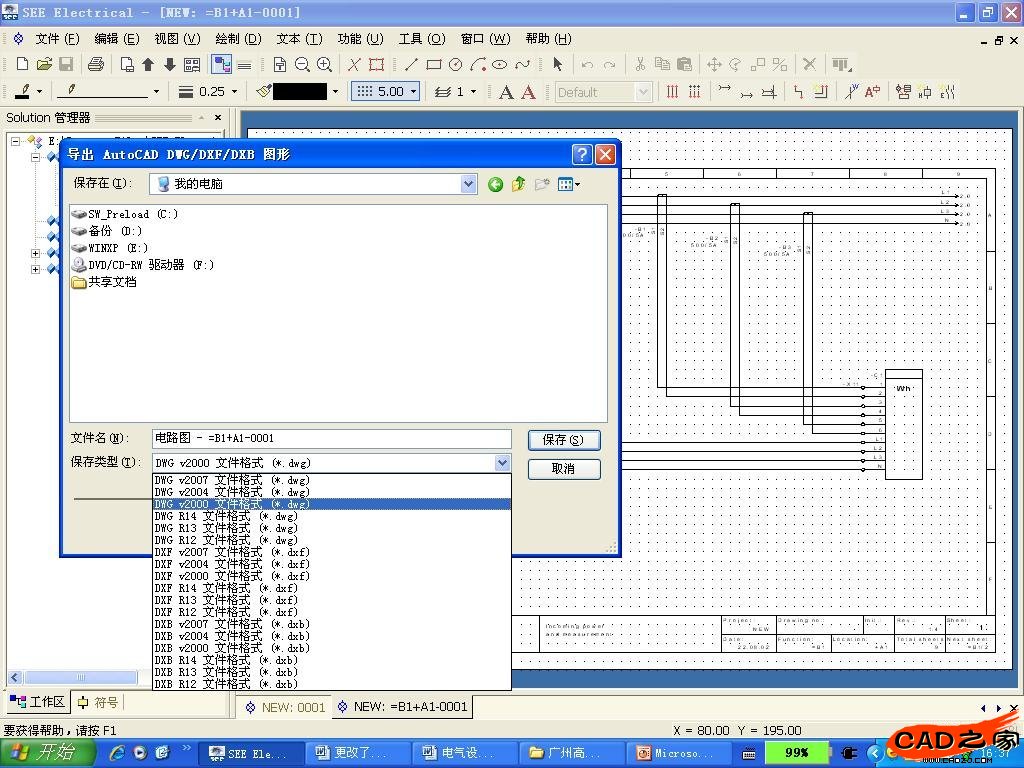Go up one folder level in dialog
Viewport: 1024px width, 768px height.
click(518, 184)
